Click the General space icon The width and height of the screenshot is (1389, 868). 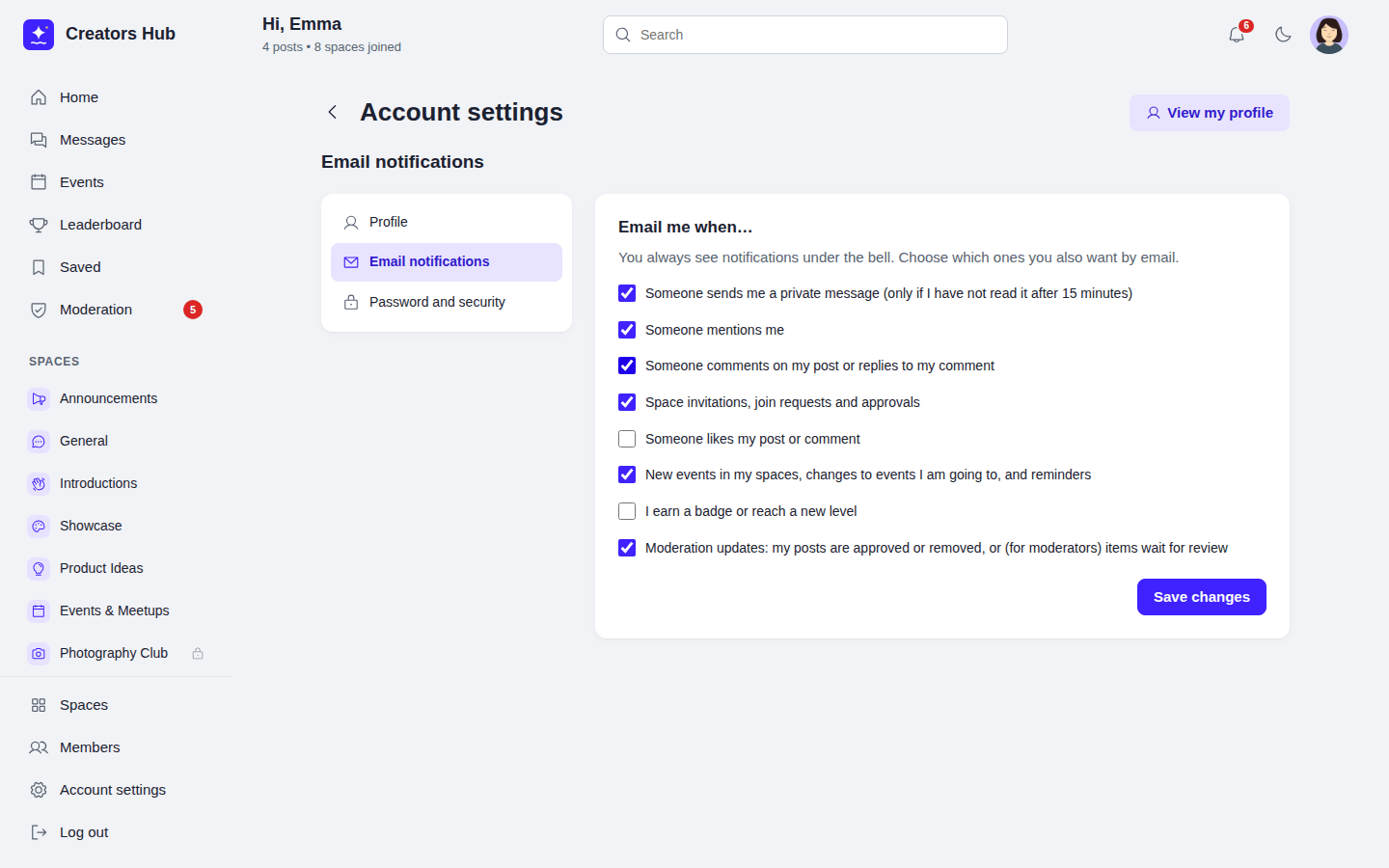click(x=39, y=441)
